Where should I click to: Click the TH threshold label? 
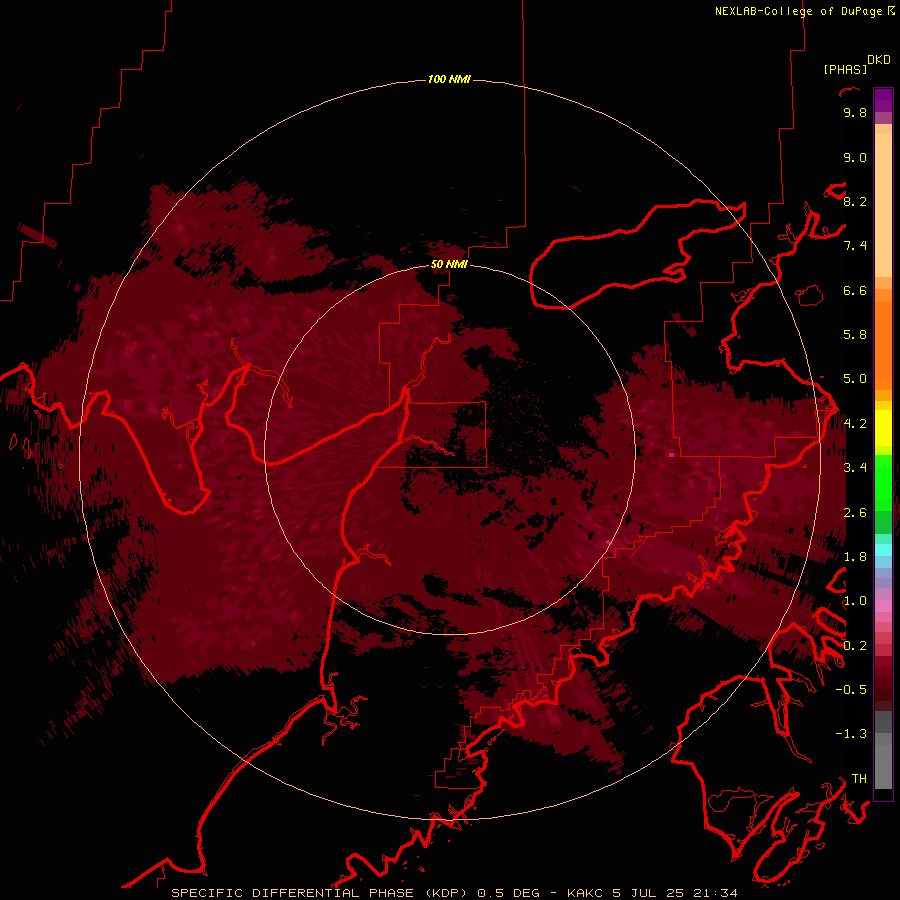[859, 779]
